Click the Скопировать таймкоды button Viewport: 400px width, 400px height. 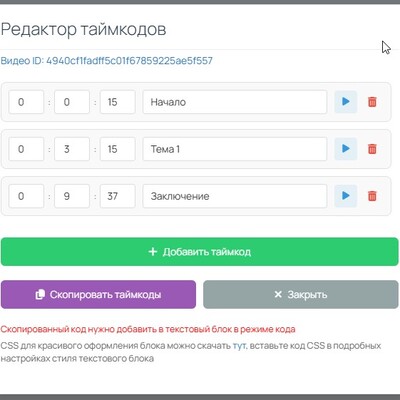(x=98, y=294)
